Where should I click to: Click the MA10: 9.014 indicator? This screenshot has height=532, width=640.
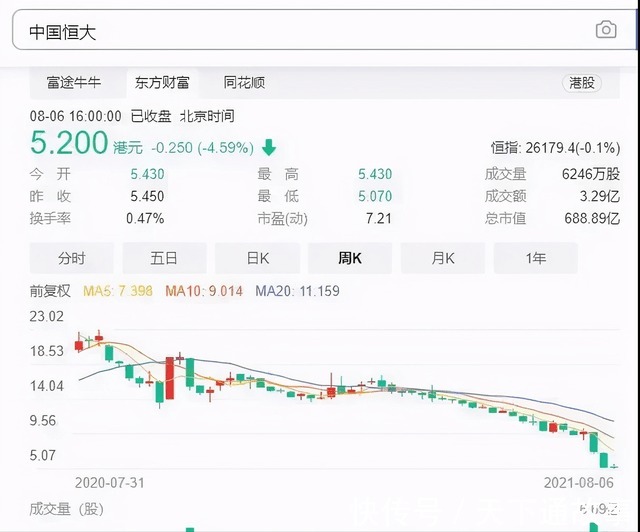tap(204, 291)
